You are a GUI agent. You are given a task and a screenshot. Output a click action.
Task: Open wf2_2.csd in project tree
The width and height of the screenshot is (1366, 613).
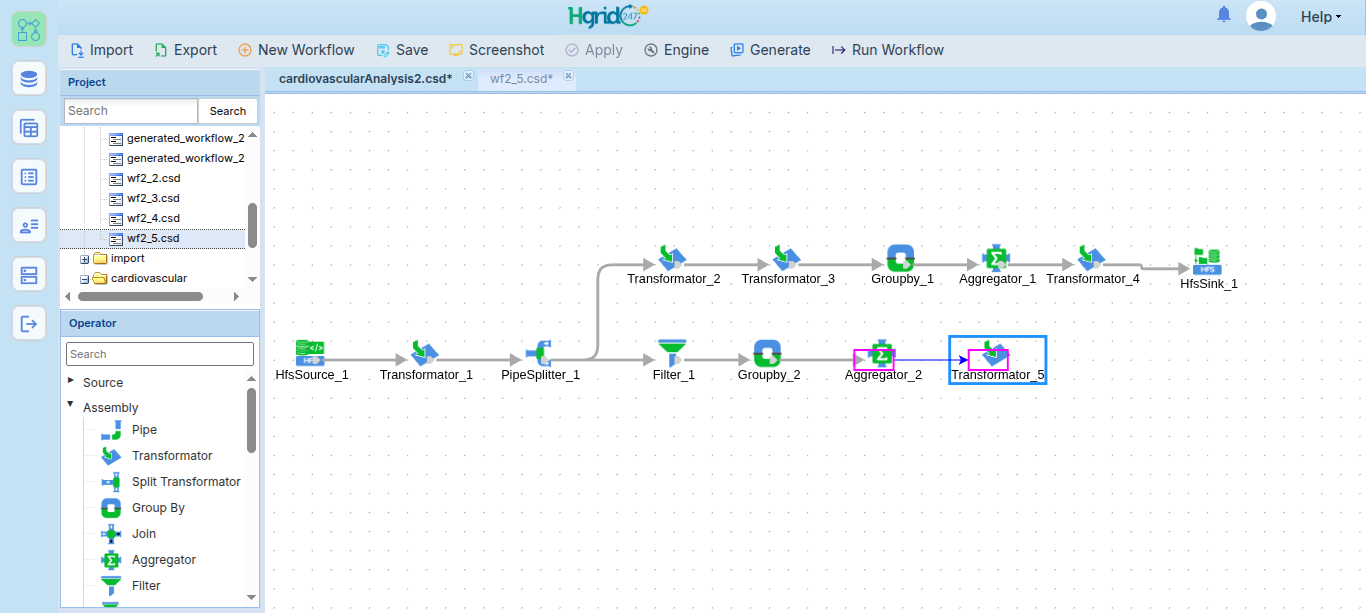pos(153,178)
